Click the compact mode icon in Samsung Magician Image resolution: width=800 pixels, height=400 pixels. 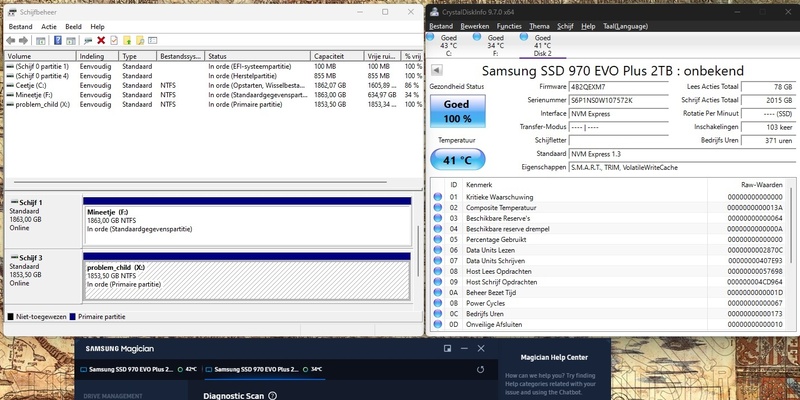447,348
